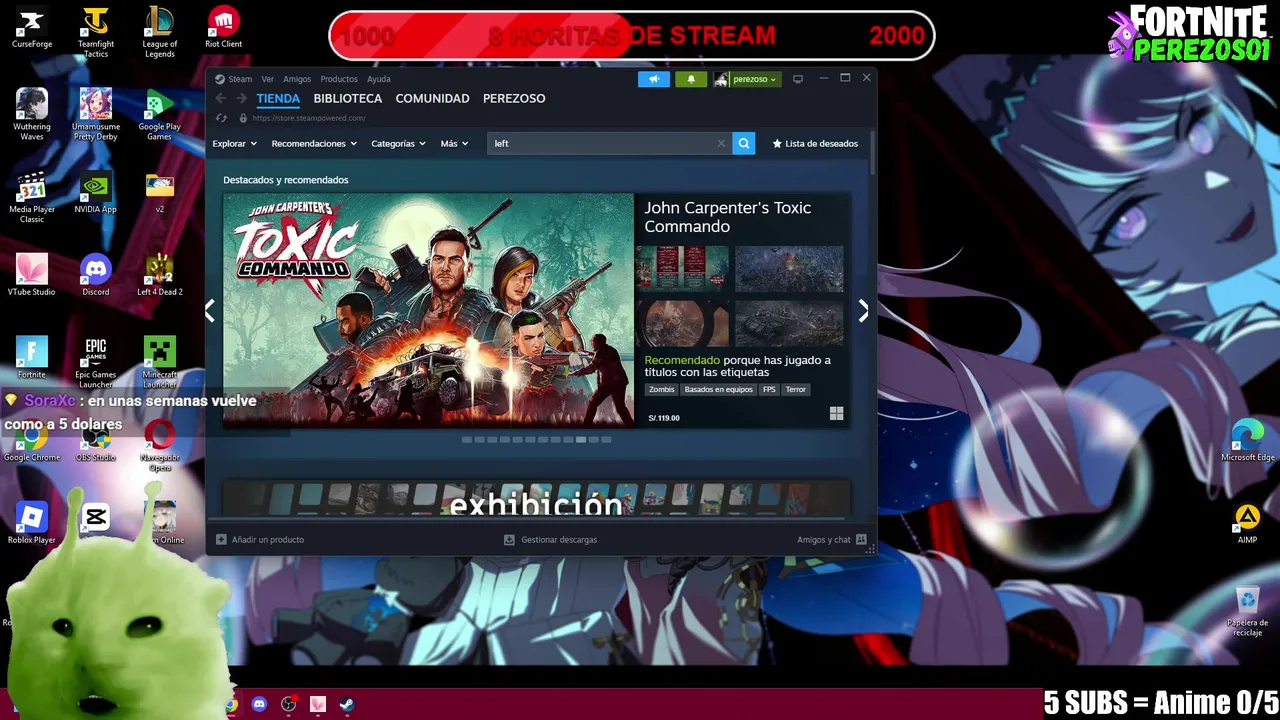Click Amigos y chat label
1280x720 pixels.
point(824,540)
